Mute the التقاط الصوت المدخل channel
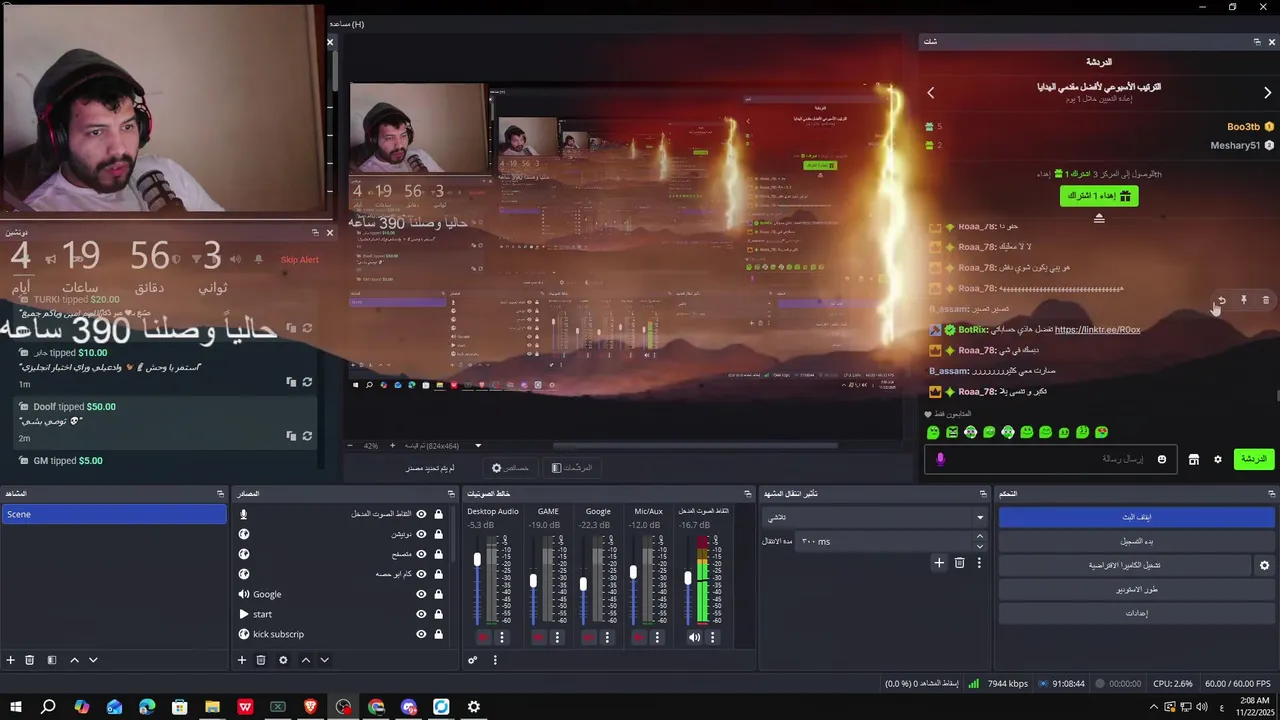The width and height of the screenshot is (1280, 720). point(694,637)
